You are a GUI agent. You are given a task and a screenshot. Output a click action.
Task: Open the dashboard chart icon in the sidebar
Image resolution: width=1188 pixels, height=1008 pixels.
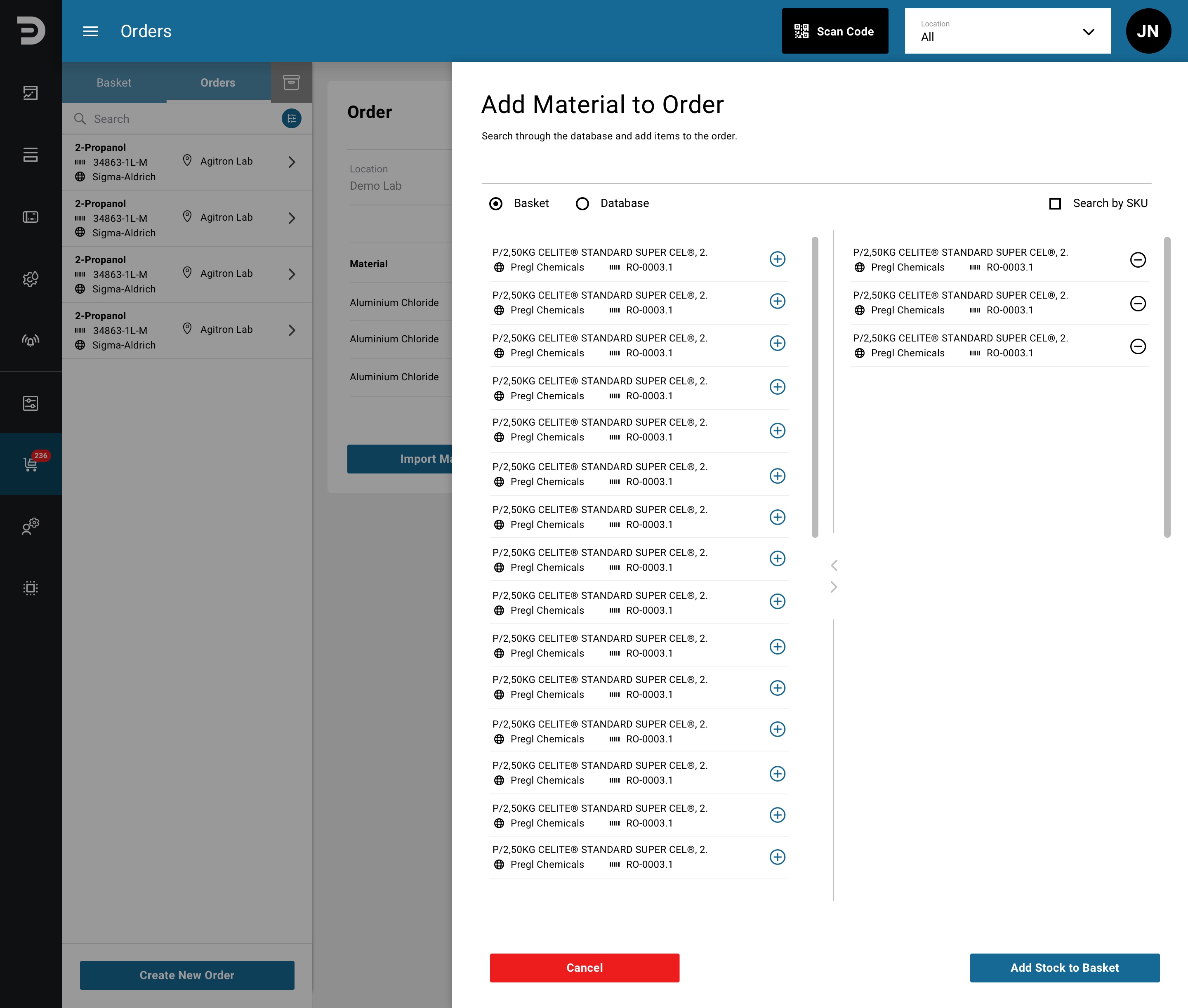tap(31, 92)
